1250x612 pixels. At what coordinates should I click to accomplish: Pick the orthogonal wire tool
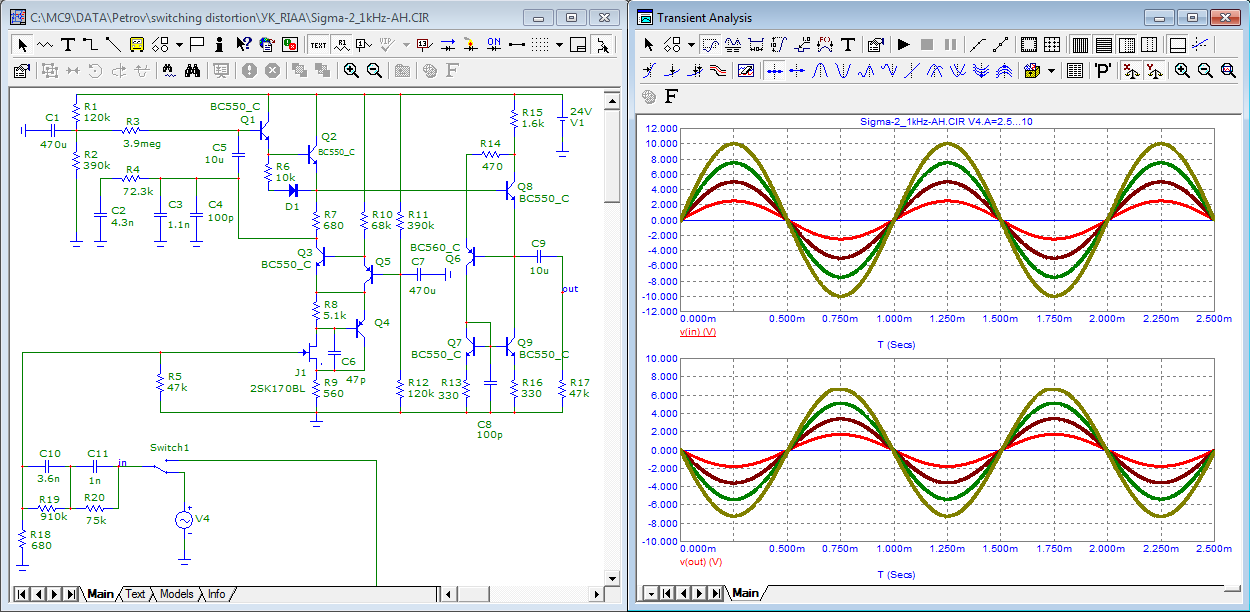(90, 44)
